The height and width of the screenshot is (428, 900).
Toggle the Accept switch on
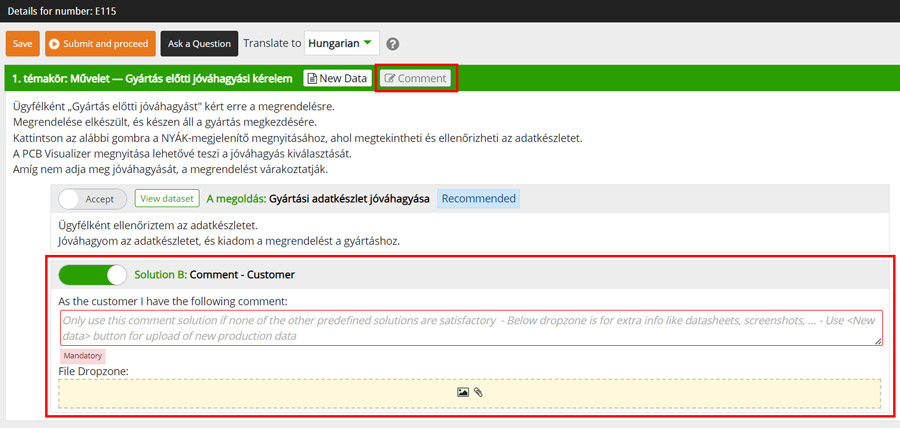(93, 199)
